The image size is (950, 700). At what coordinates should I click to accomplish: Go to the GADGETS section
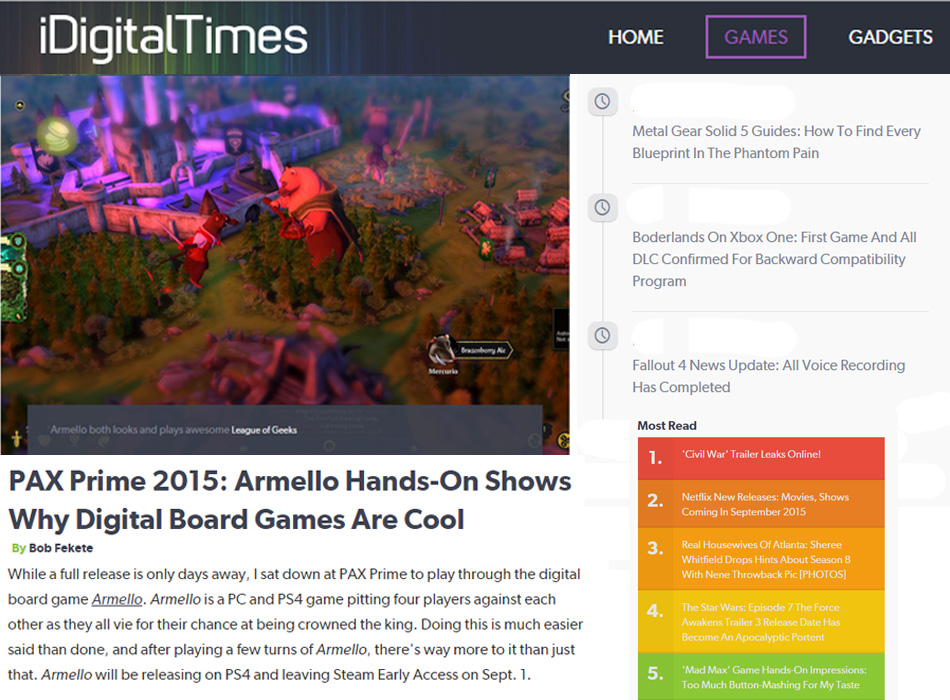pos(890,37)
